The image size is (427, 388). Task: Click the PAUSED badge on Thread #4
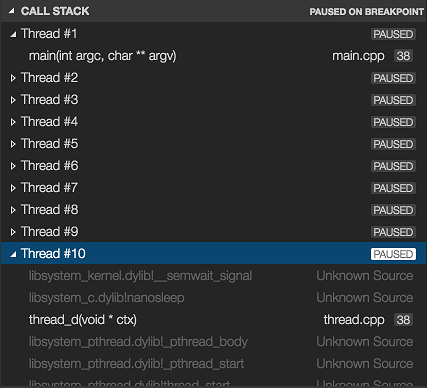(x=393, y=122)
